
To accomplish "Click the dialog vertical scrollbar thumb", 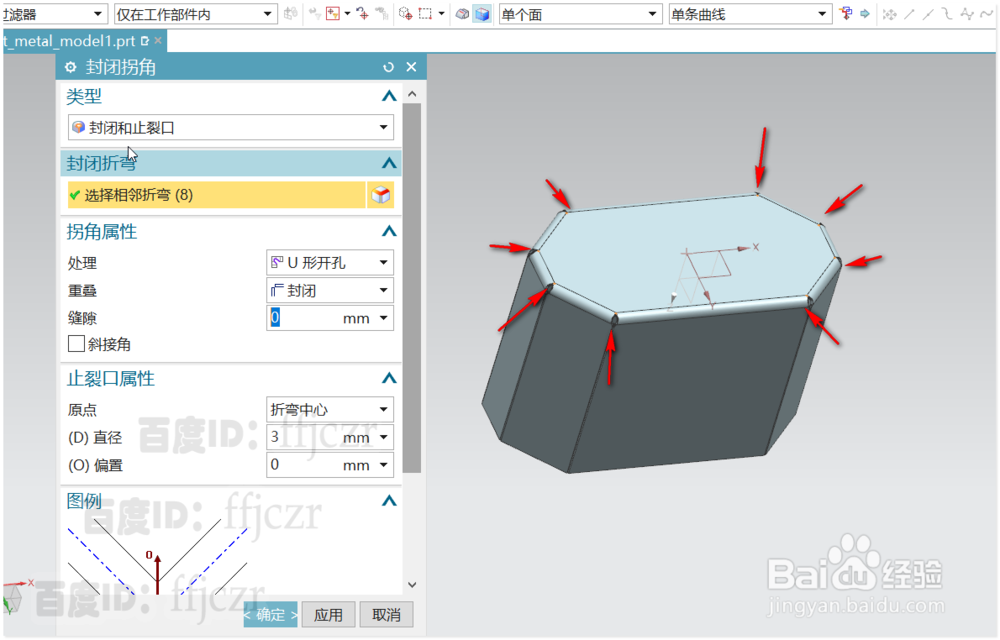I will tap(412, 288).
